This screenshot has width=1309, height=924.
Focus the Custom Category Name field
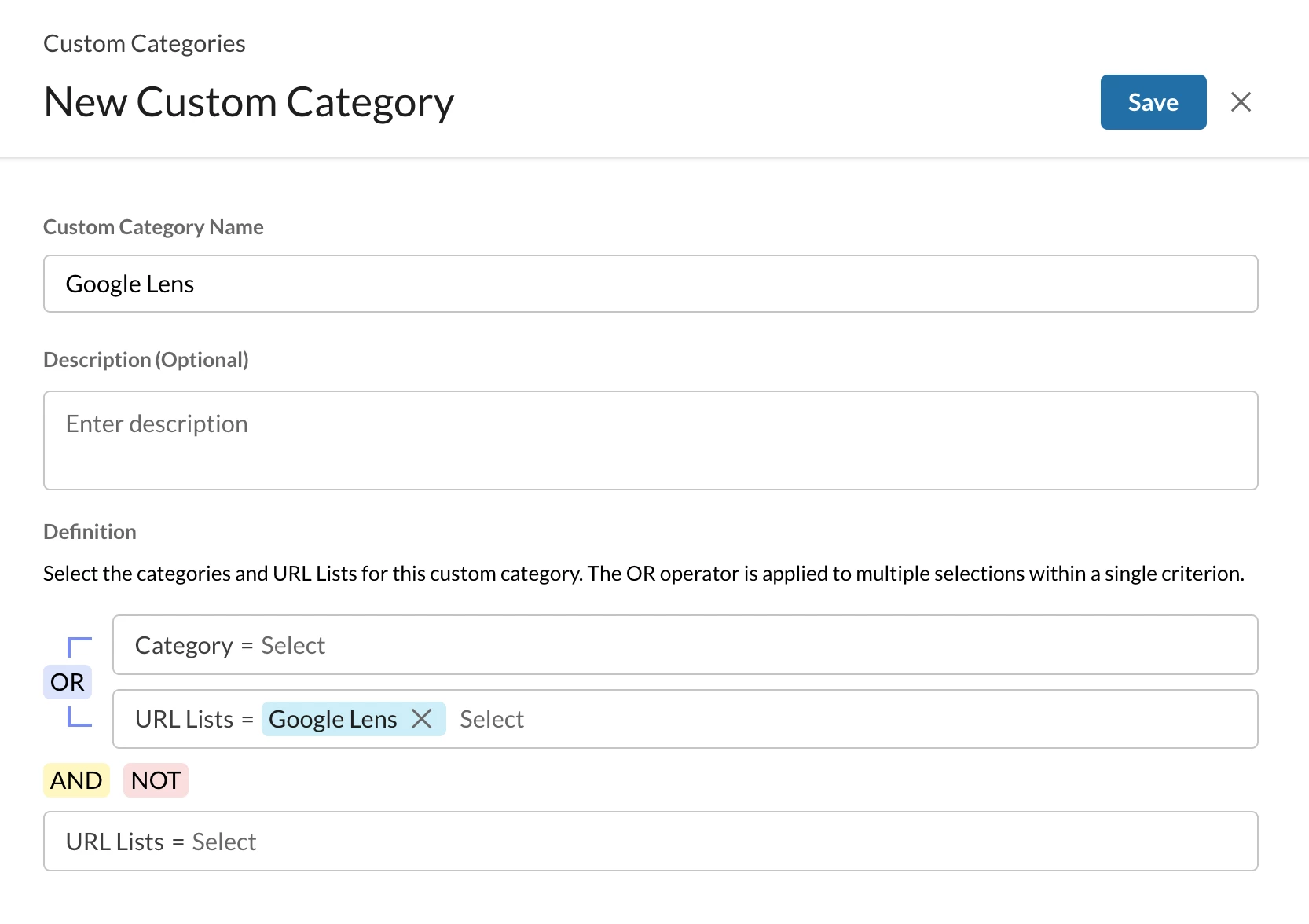pos(650,284)
